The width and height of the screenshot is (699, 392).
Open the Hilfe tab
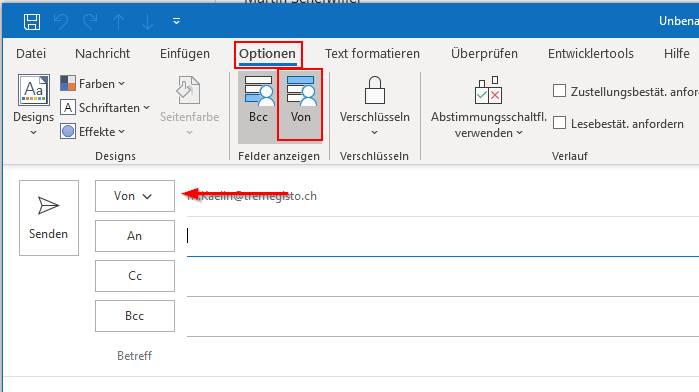tap(677, 54)
